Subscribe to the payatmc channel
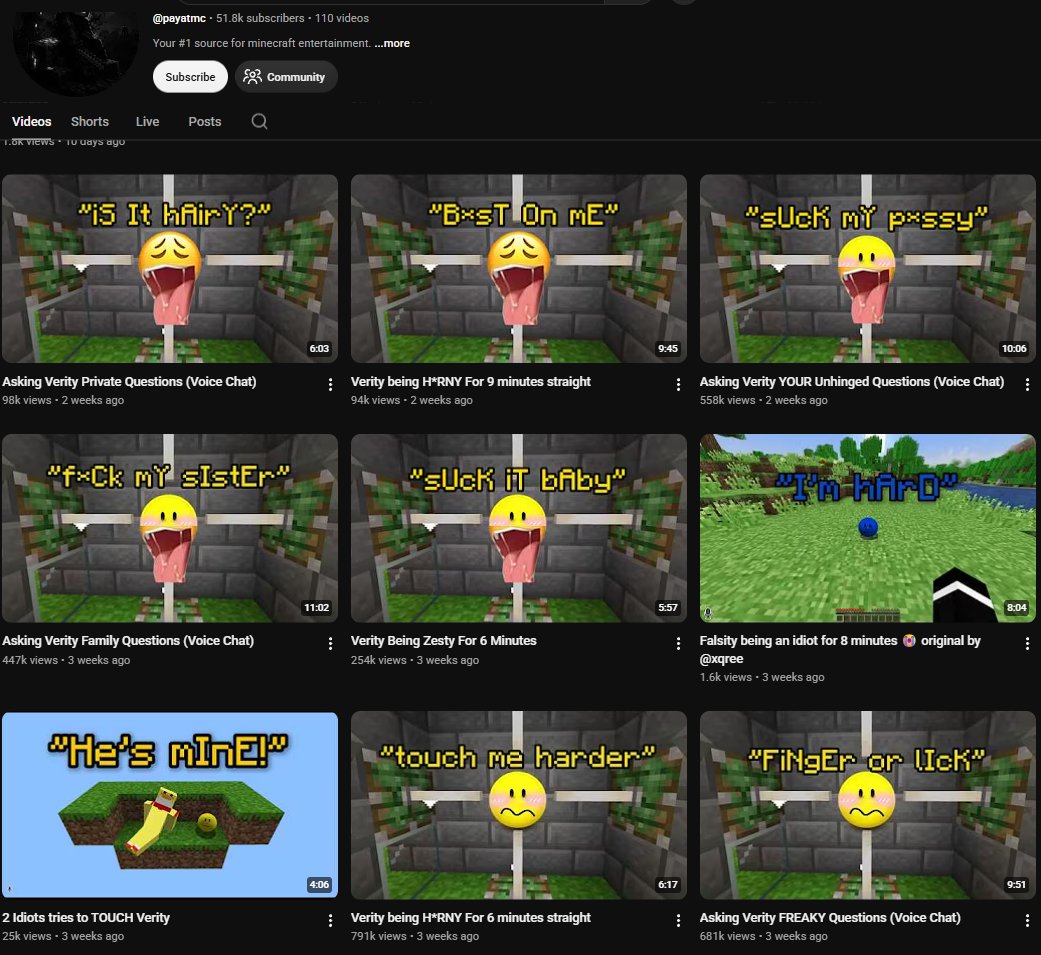The width and height of the screenshot is (1041, 955). coord(190,77)
